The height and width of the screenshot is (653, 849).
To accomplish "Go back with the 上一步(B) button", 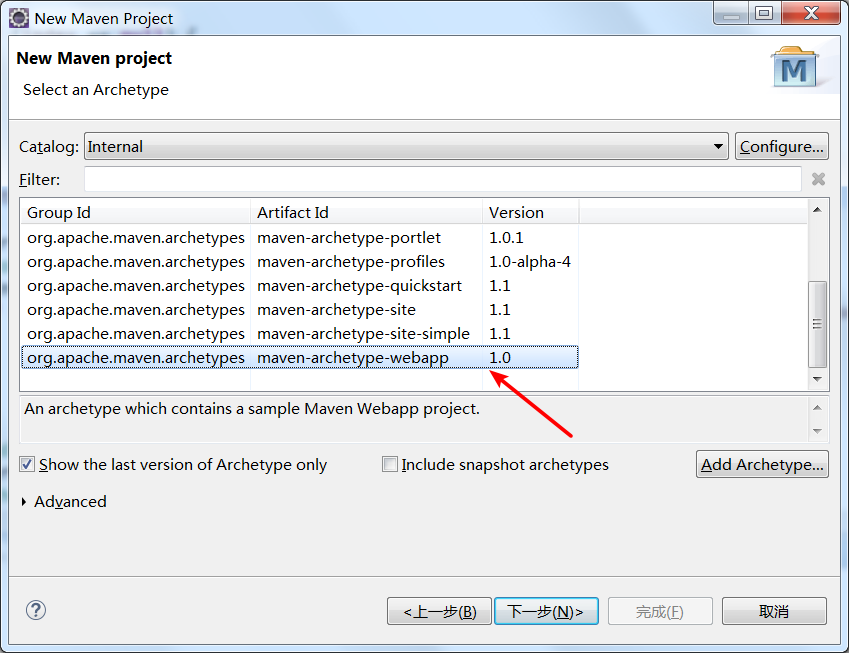I will pyautogui.click(x=439, y=611).
